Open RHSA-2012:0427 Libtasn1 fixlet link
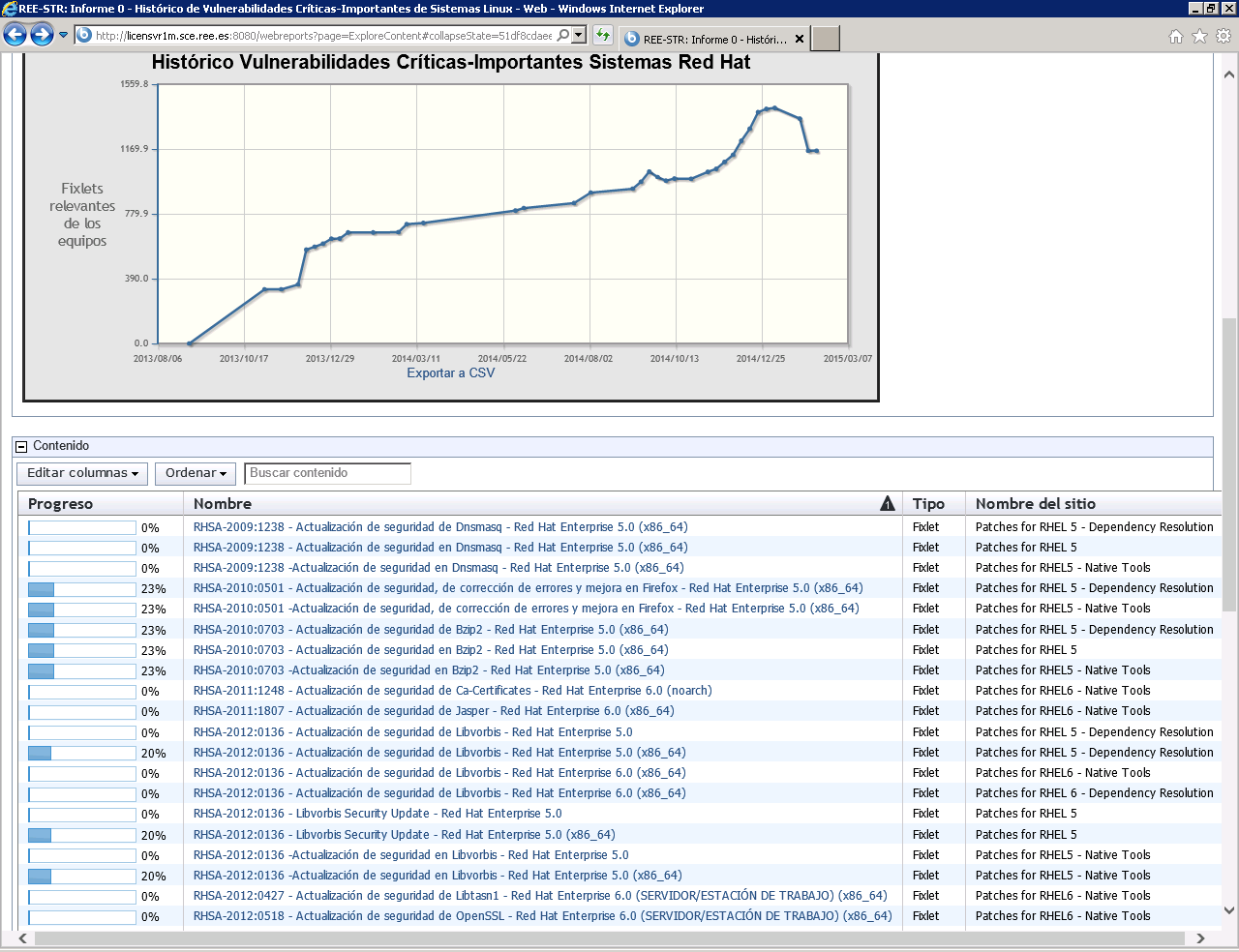The image size is (1239, 952). 540,896
